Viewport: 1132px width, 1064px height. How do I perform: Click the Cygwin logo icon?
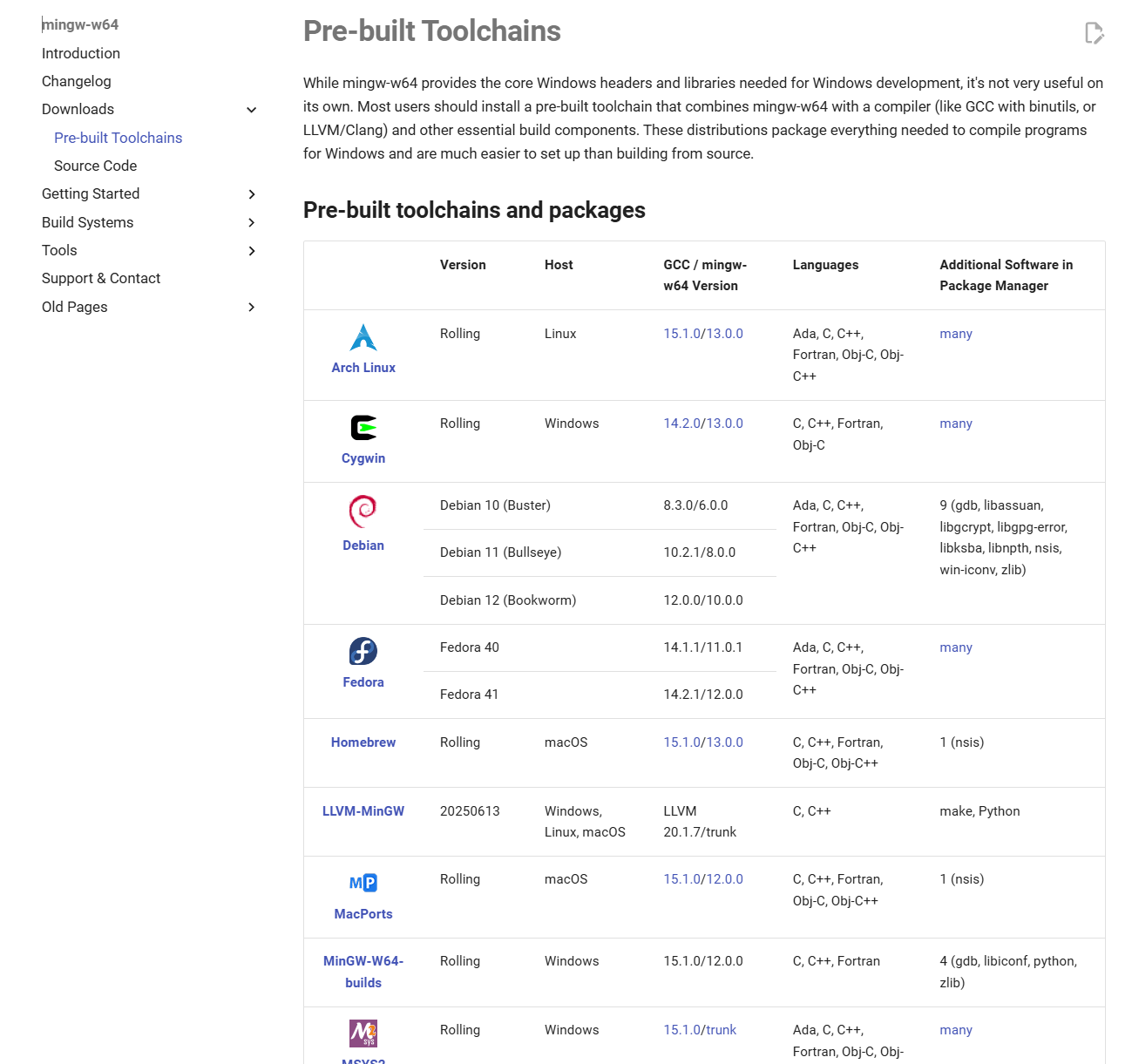363,428
